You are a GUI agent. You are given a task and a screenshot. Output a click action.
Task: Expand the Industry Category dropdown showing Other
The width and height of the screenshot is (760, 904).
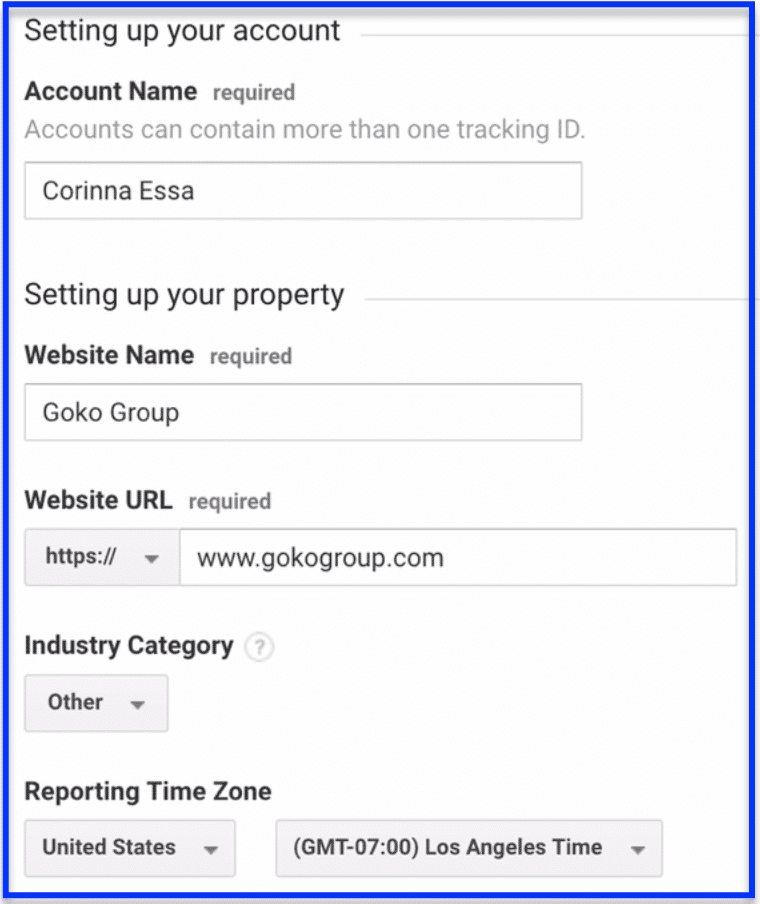pyautogui.click(x=96, y=703)
